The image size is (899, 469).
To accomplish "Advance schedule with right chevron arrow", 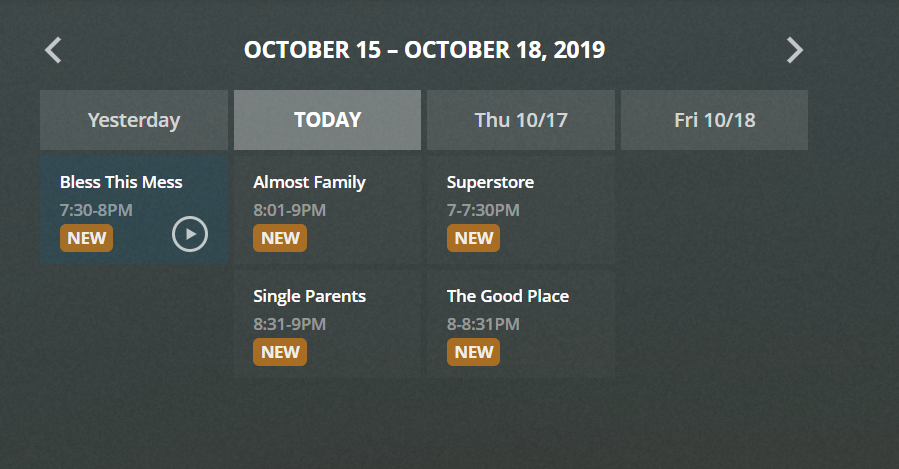I will coord(794,50).
